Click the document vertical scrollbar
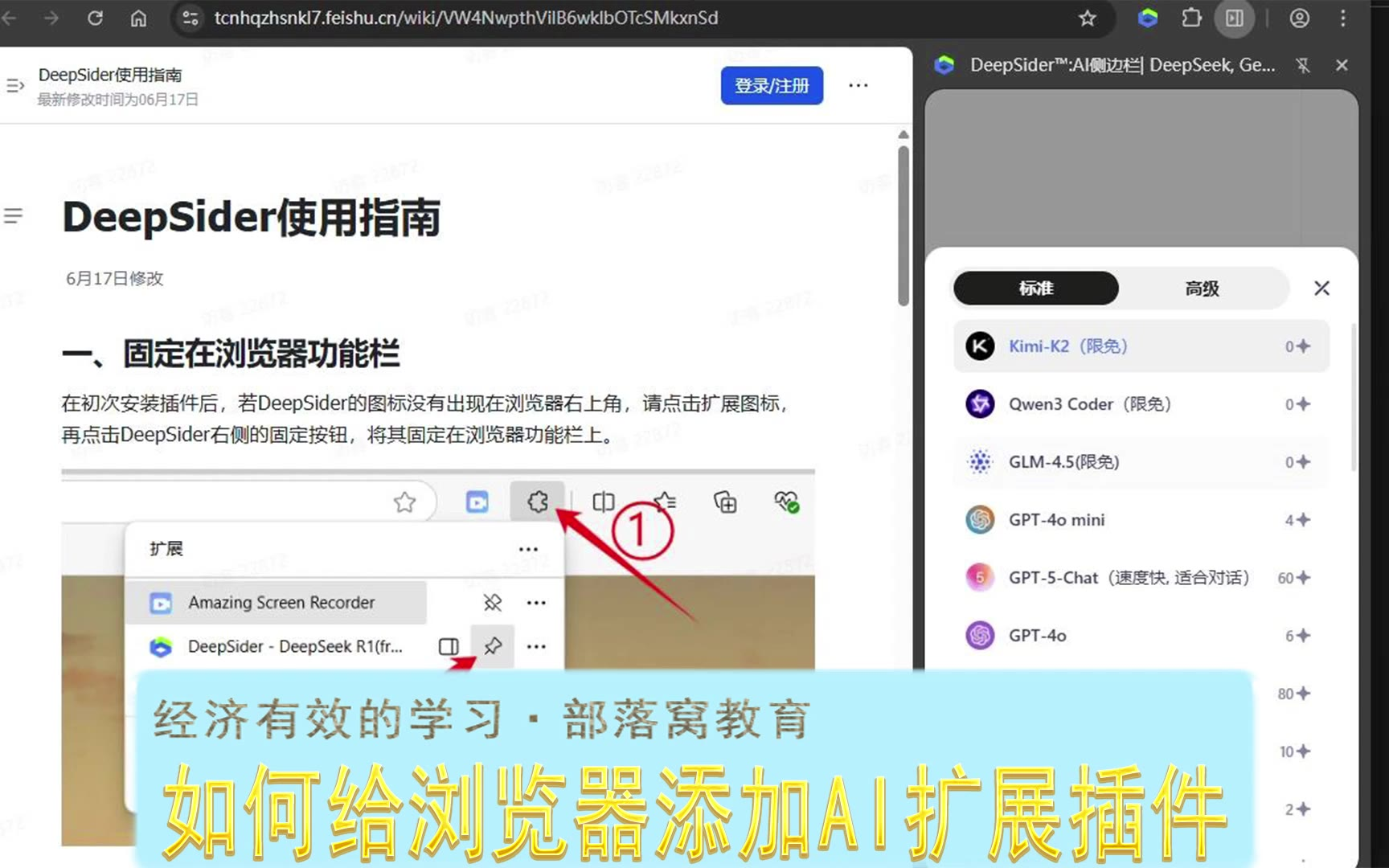The image size is (1389, 868). click(x=903, y=225)
